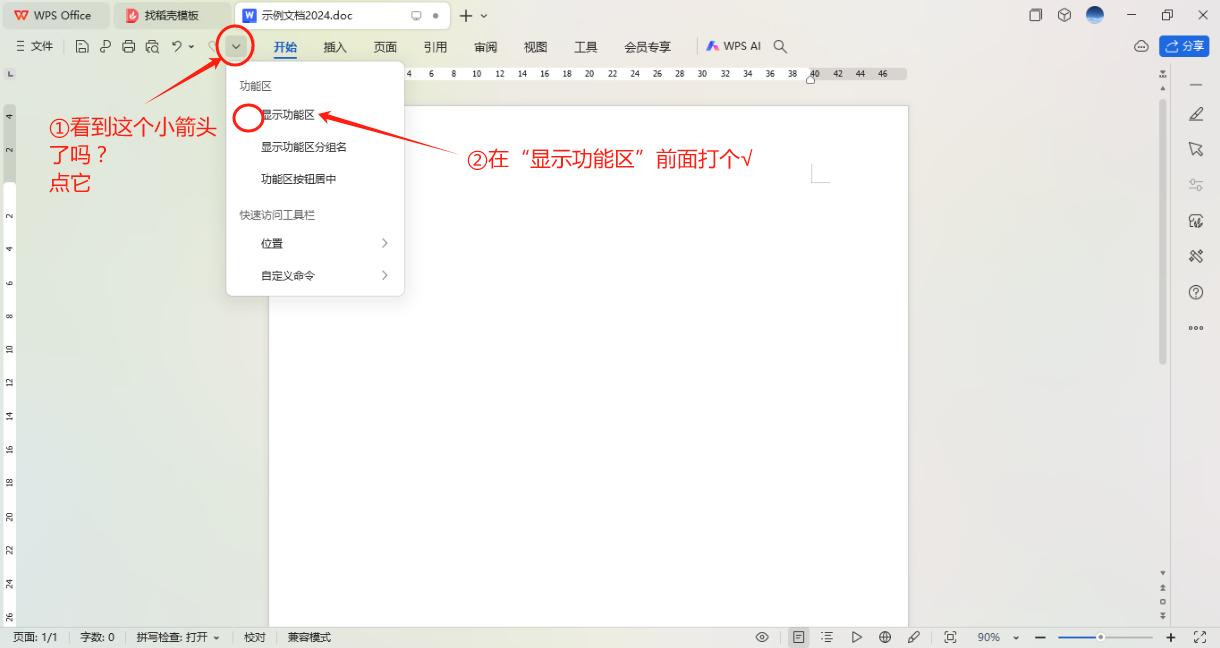This screenshot has height=648, width=1220.
Task: Open the design tools icon in sidebar
Action: (1196, 256)
